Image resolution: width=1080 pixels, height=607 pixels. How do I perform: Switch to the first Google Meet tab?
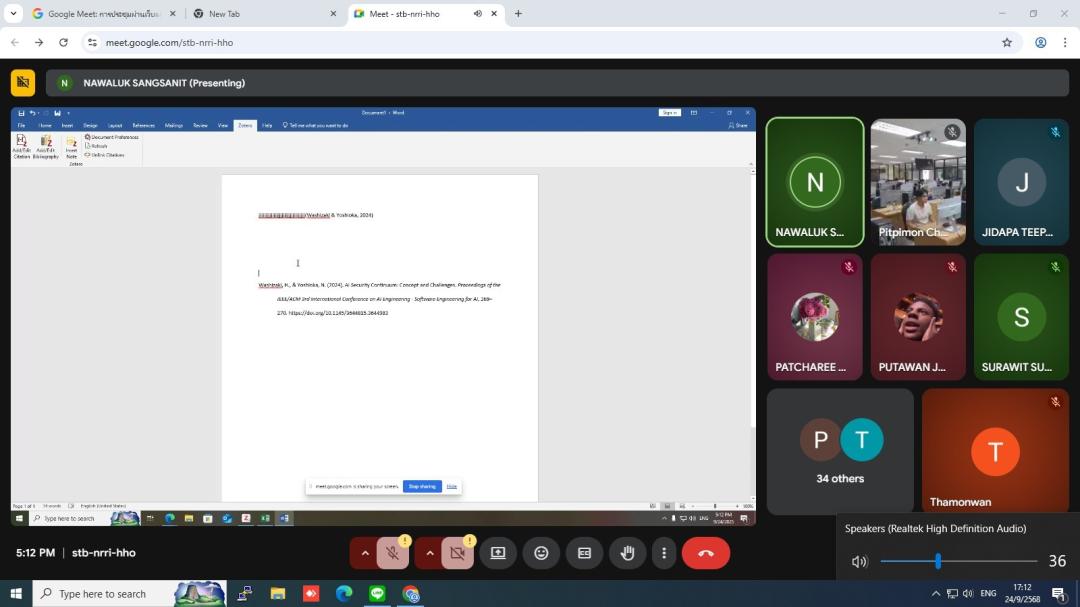pos(98,14)
